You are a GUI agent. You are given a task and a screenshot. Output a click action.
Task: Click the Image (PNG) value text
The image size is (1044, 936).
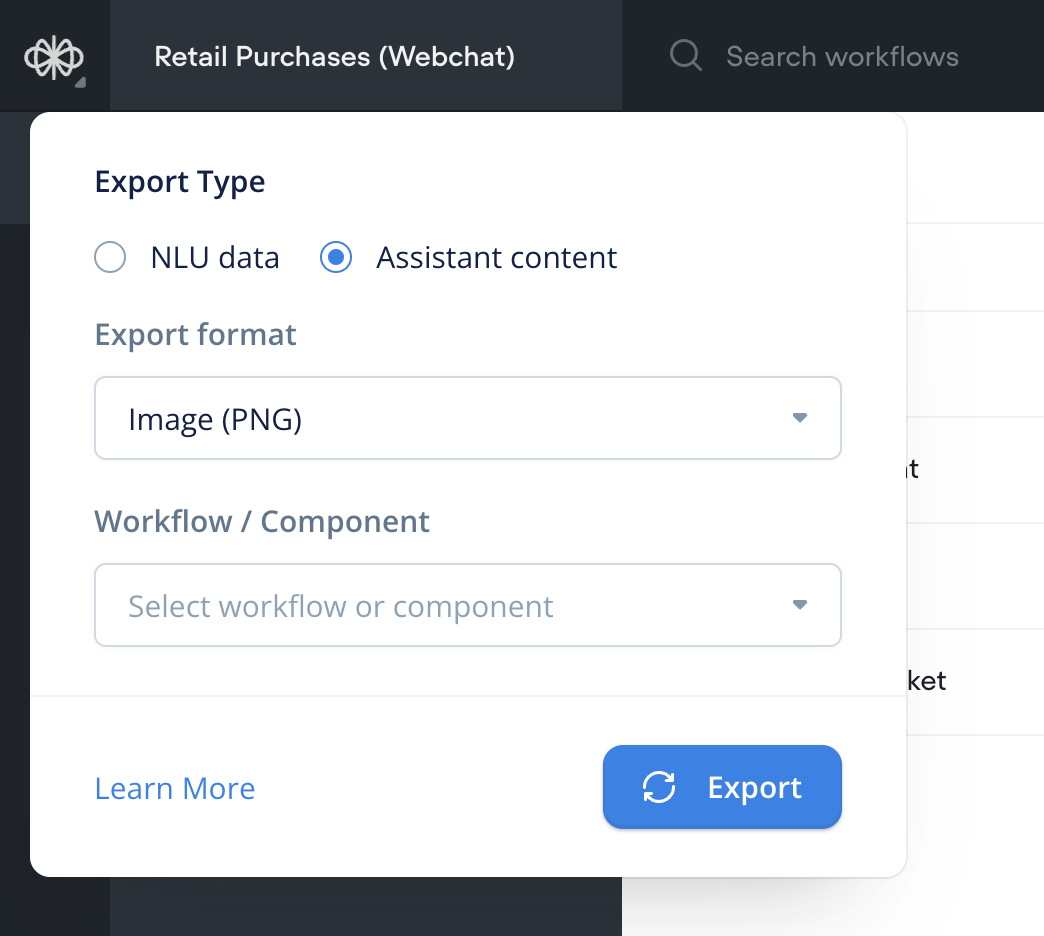(x=214, y=418)
